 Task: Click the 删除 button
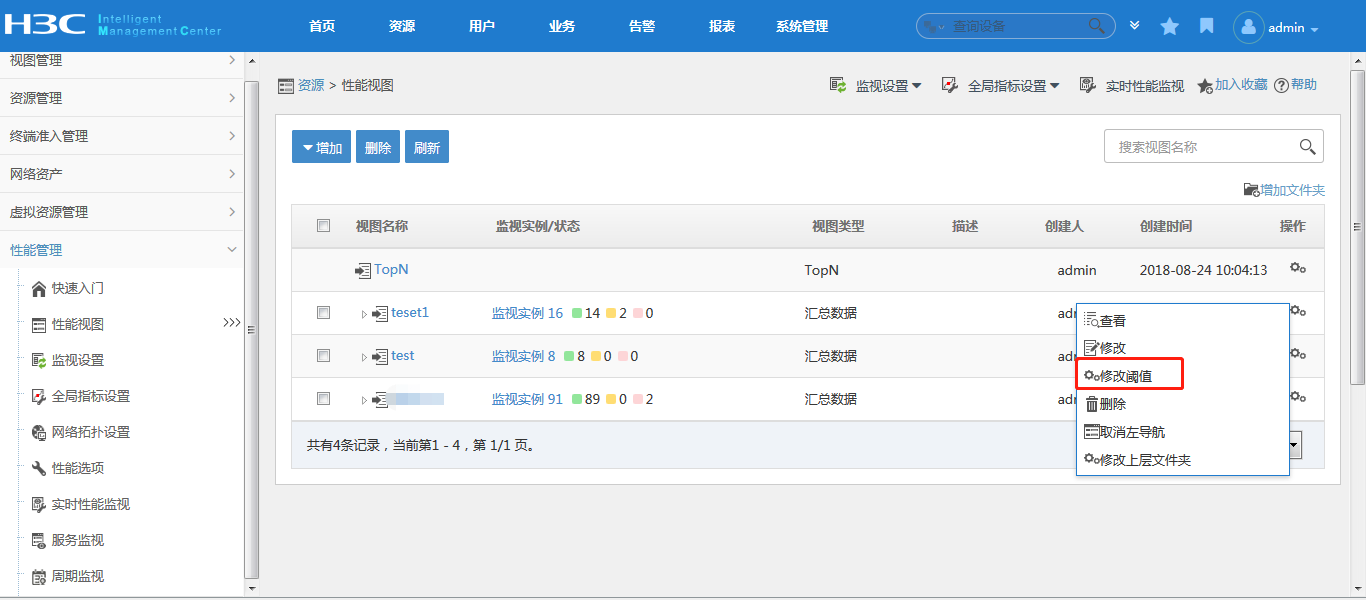(x=378, y=147)
